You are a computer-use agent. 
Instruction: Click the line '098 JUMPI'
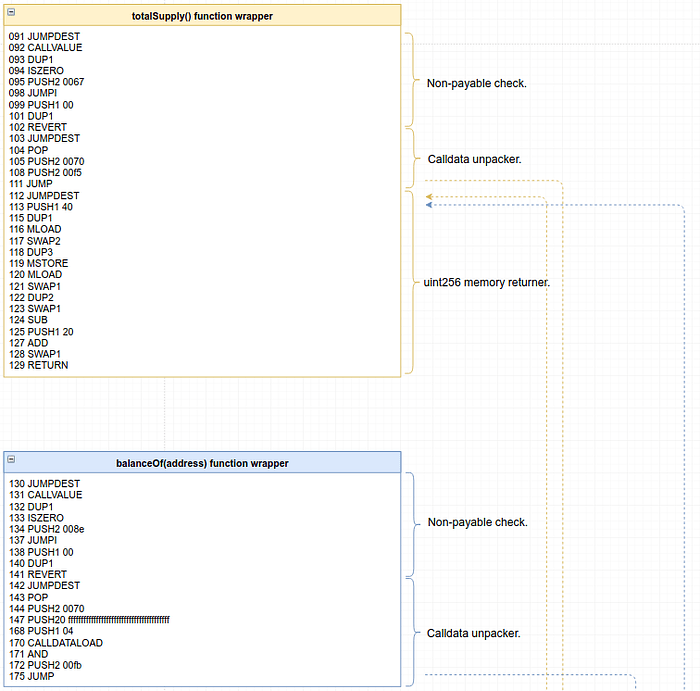point(33,93)
